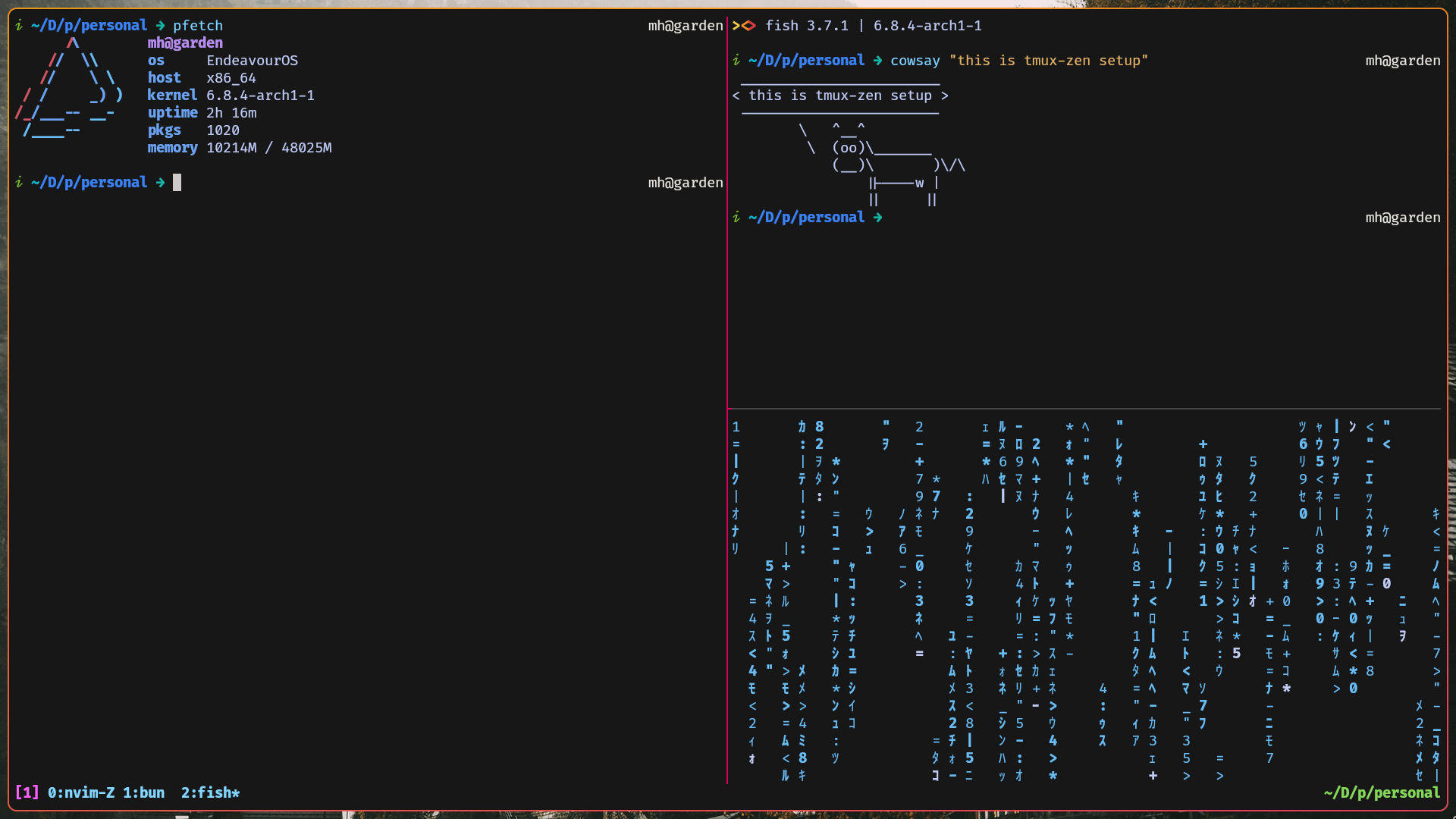1456x819 pixels.
Task: Click the mh@garden title in pfetch output
Action: [185, 43]
